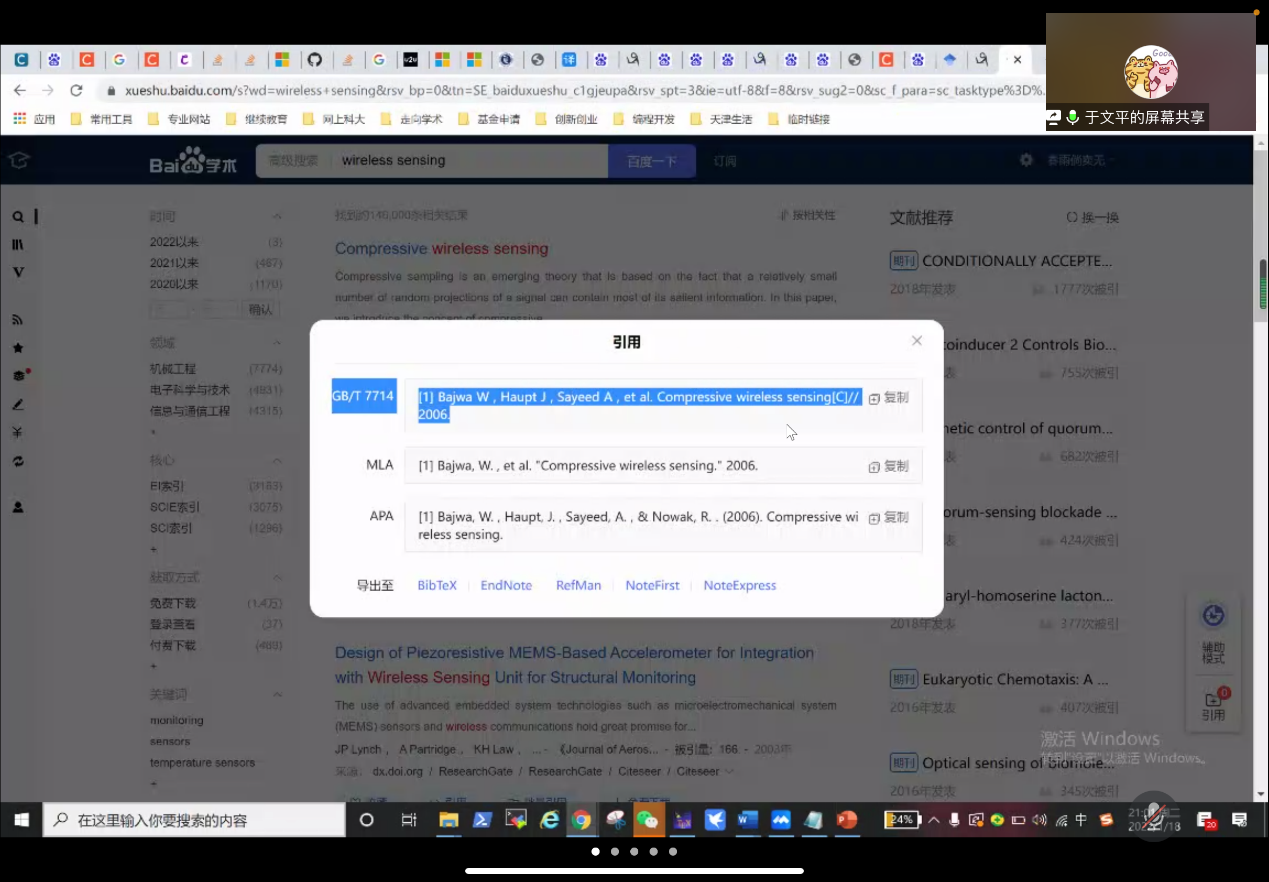Copy the MLA citation
This screenshot has height=882, width=1269.
888,467
